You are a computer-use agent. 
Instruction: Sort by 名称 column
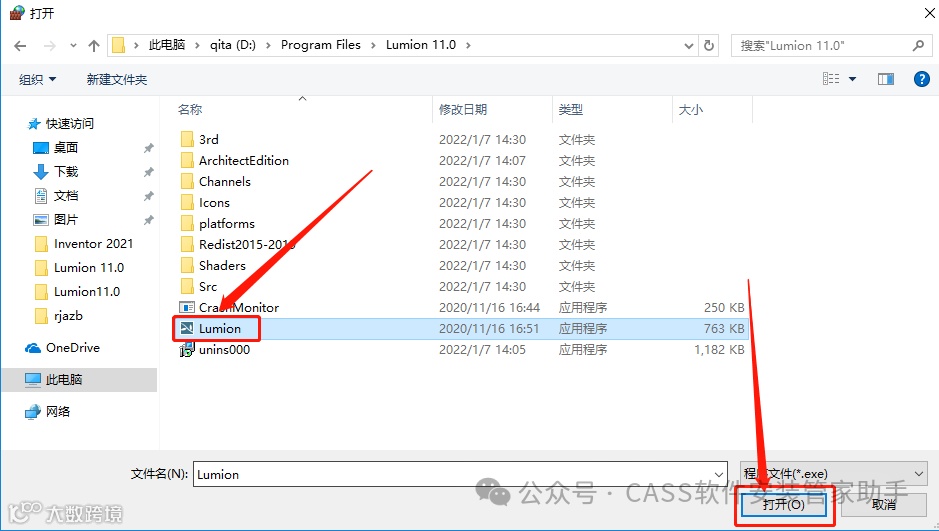[x=190, y=110]
